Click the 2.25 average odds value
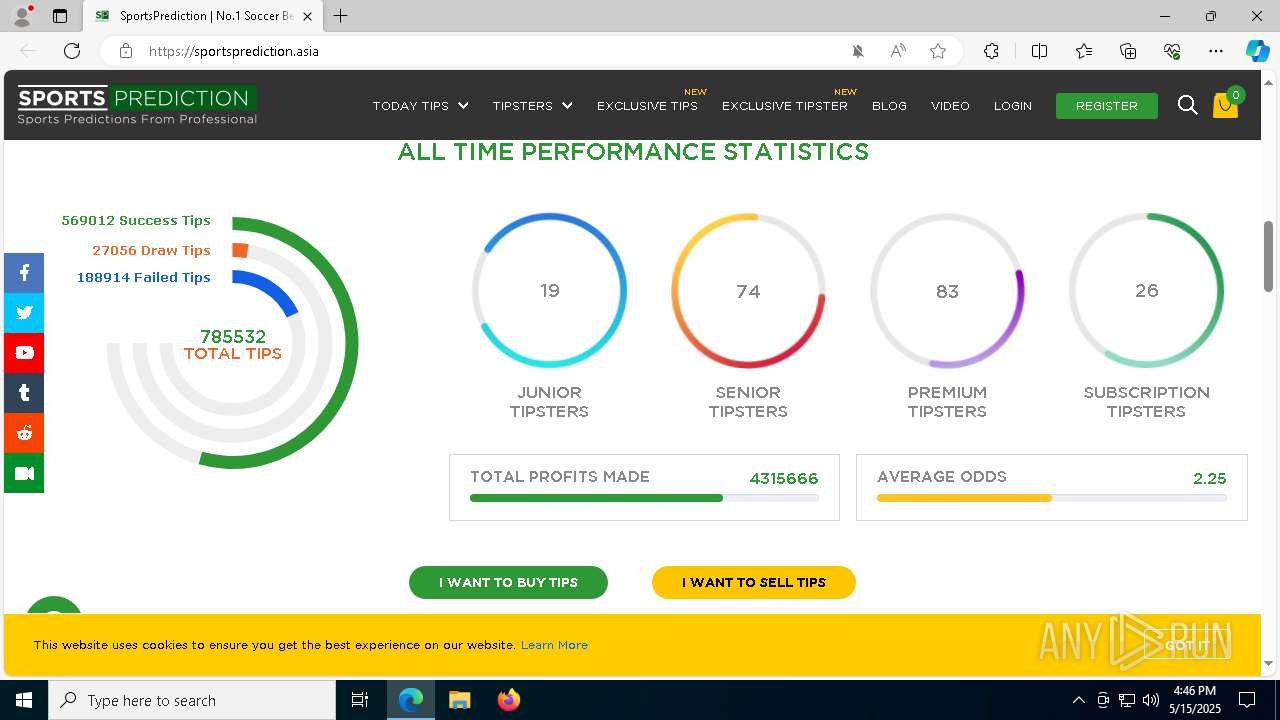1280x720 pixels. [1210, 479]
